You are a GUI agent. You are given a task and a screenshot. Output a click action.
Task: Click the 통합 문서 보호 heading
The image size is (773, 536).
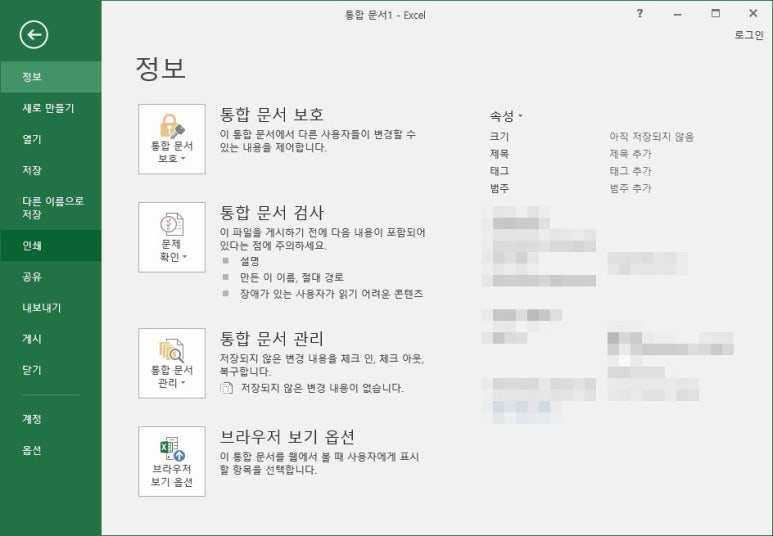(272, 114)
